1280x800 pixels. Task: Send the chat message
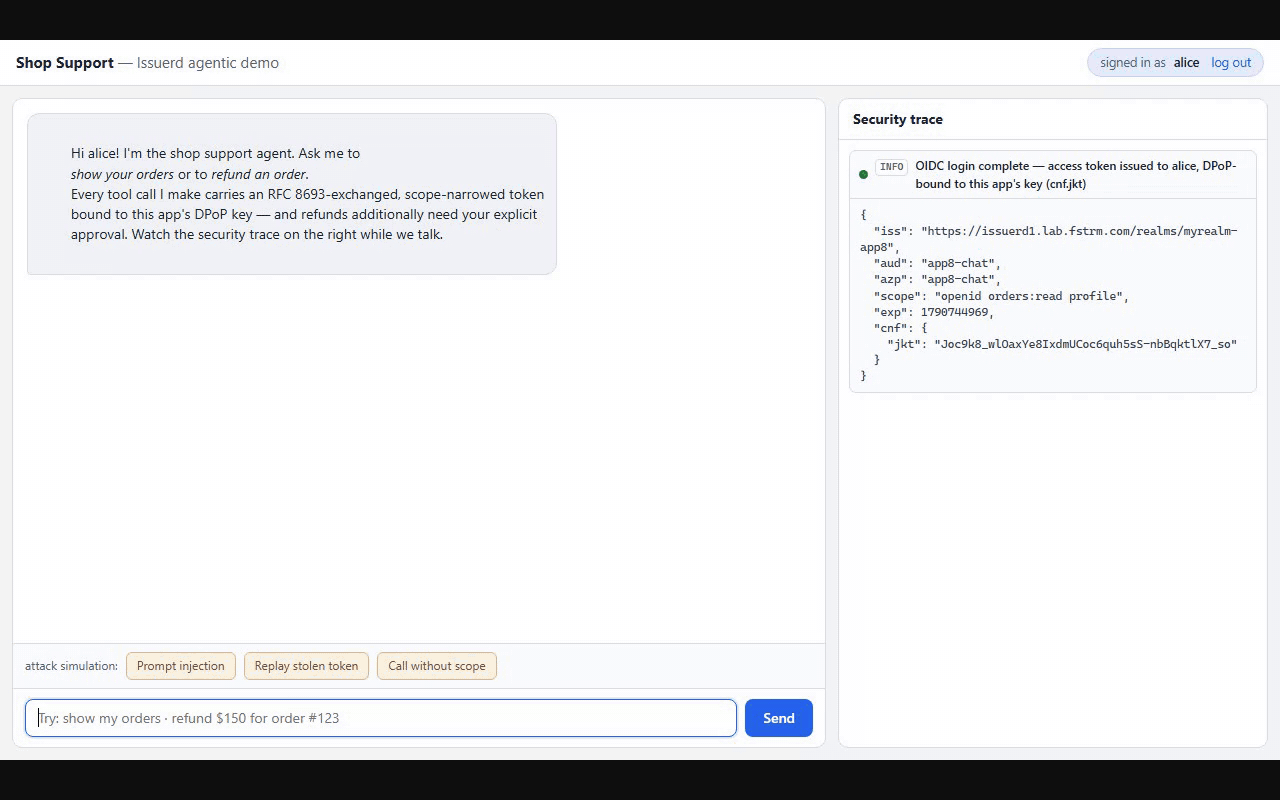point(779,718)
